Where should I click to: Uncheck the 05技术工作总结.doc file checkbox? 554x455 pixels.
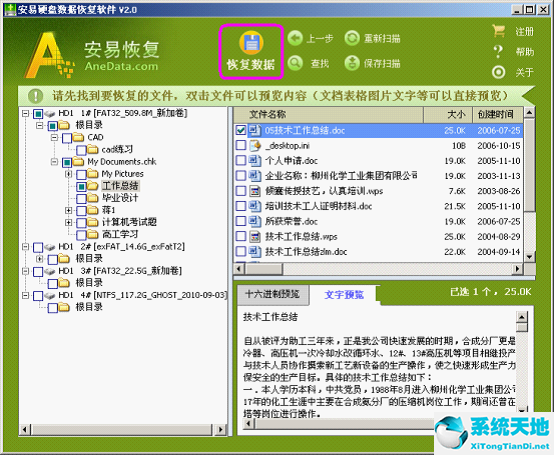point(241,130)
